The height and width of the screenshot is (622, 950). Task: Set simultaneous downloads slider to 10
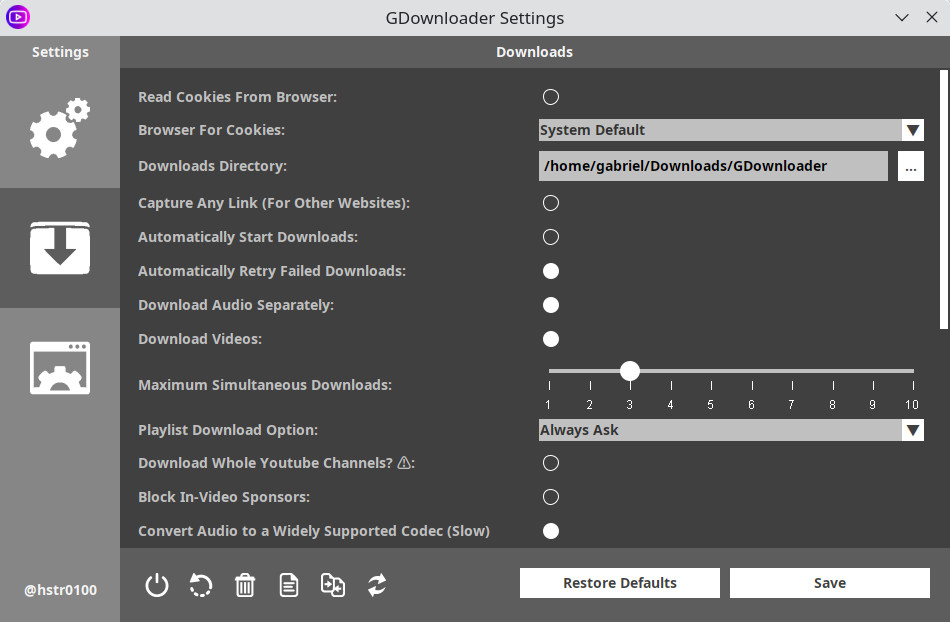click(x=913, y=371)
